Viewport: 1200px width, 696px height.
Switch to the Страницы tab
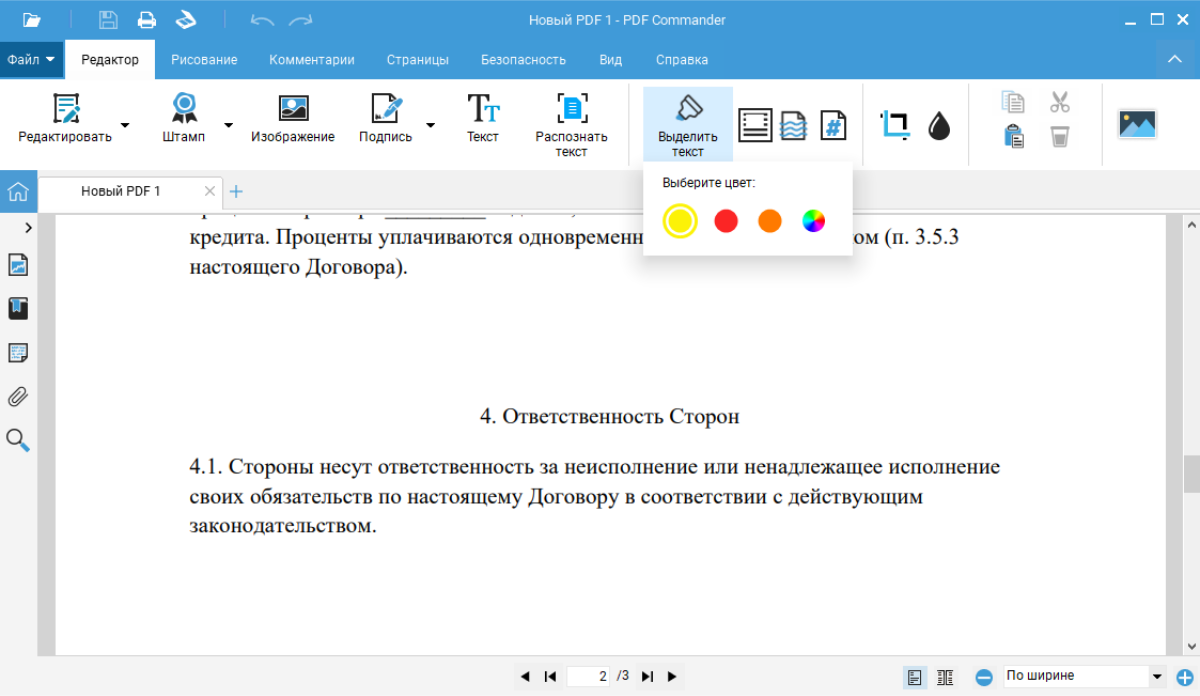(x=418, y=60)
